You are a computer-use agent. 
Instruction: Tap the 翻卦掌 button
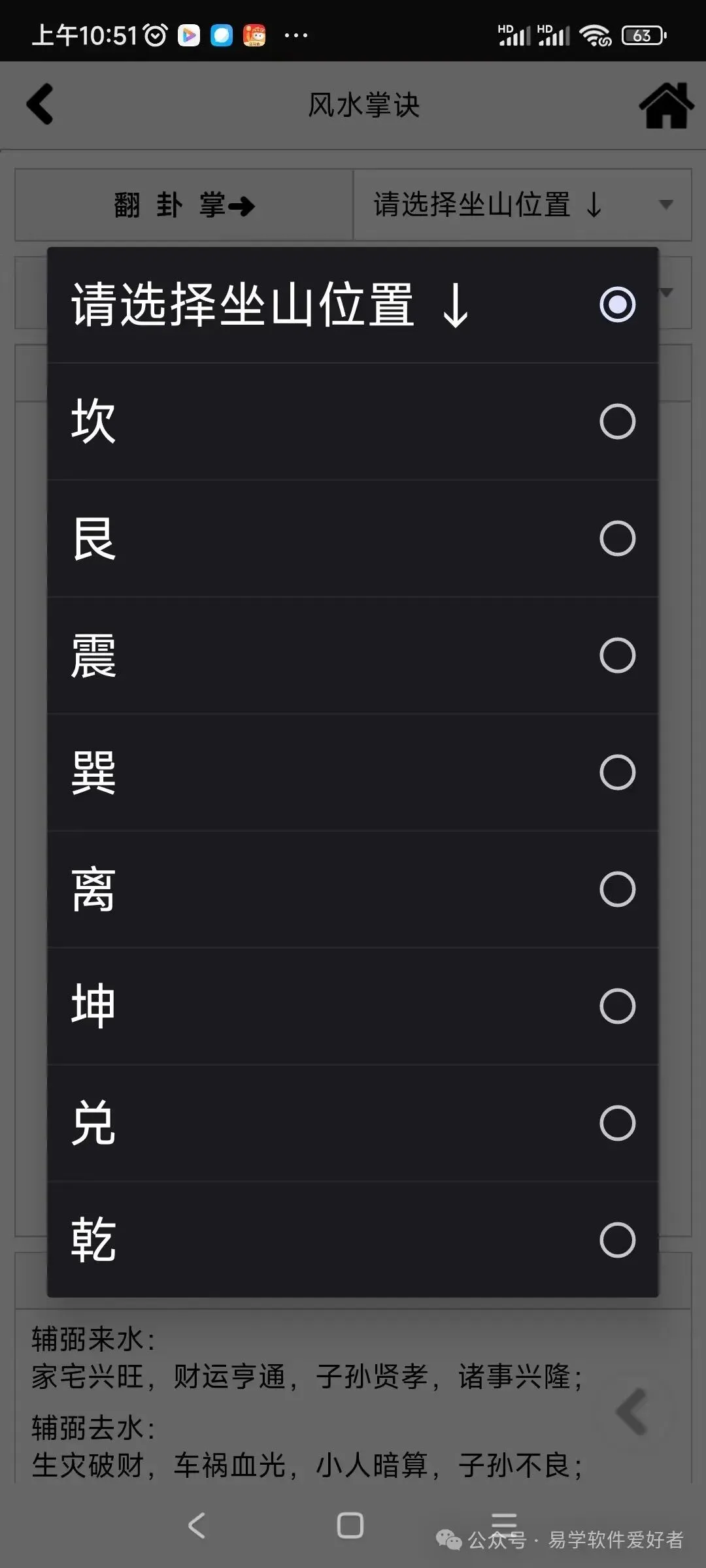coord(184,205)
